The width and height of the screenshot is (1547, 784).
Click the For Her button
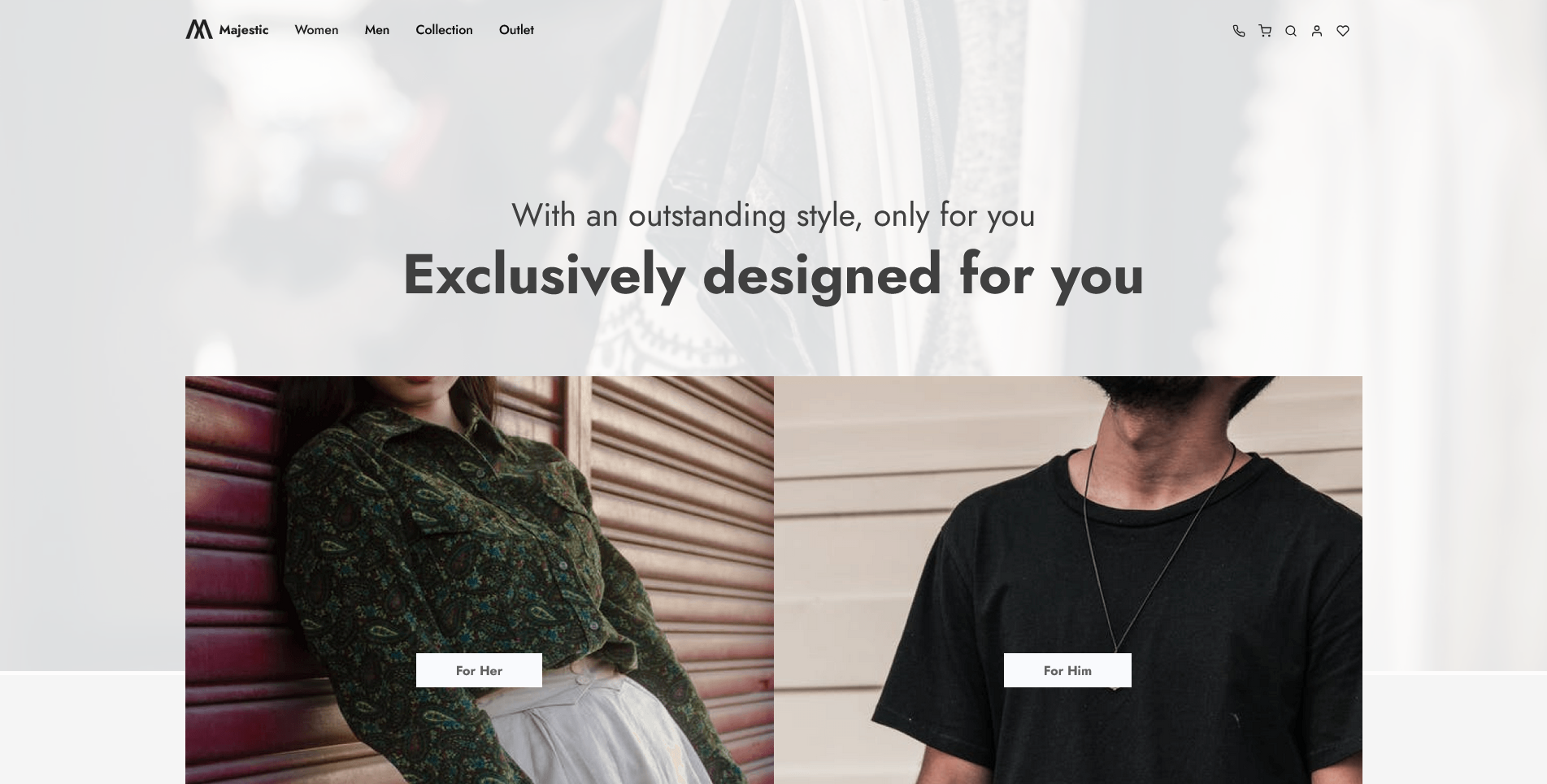pos(479,670)
